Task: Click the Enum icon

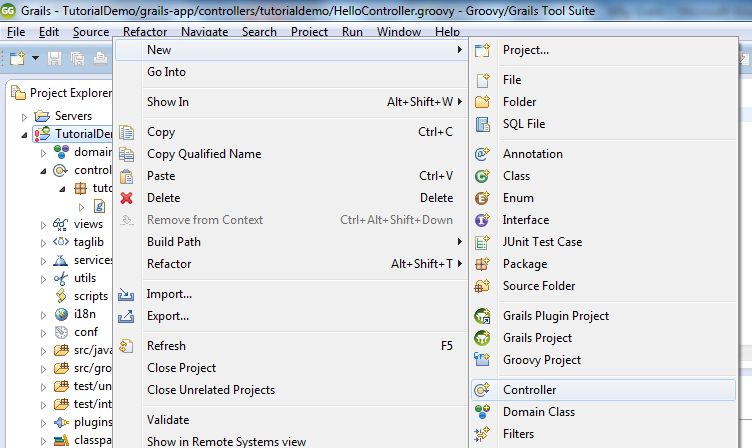Action: coord(482,198)
